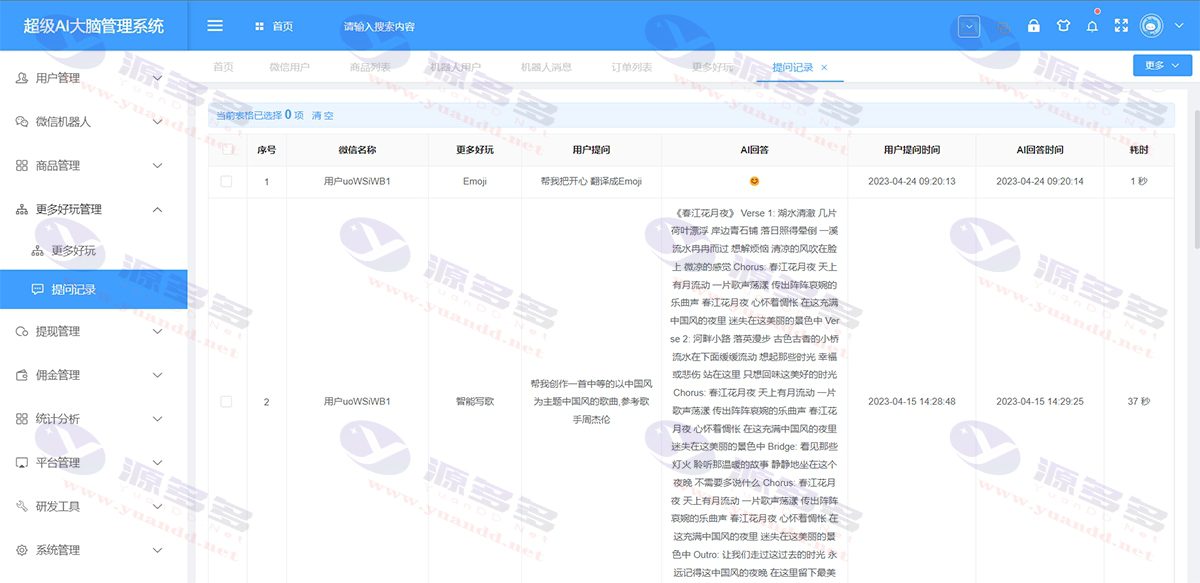Click timestamp 2023-04-24 09:20:13

pos(912,182)
